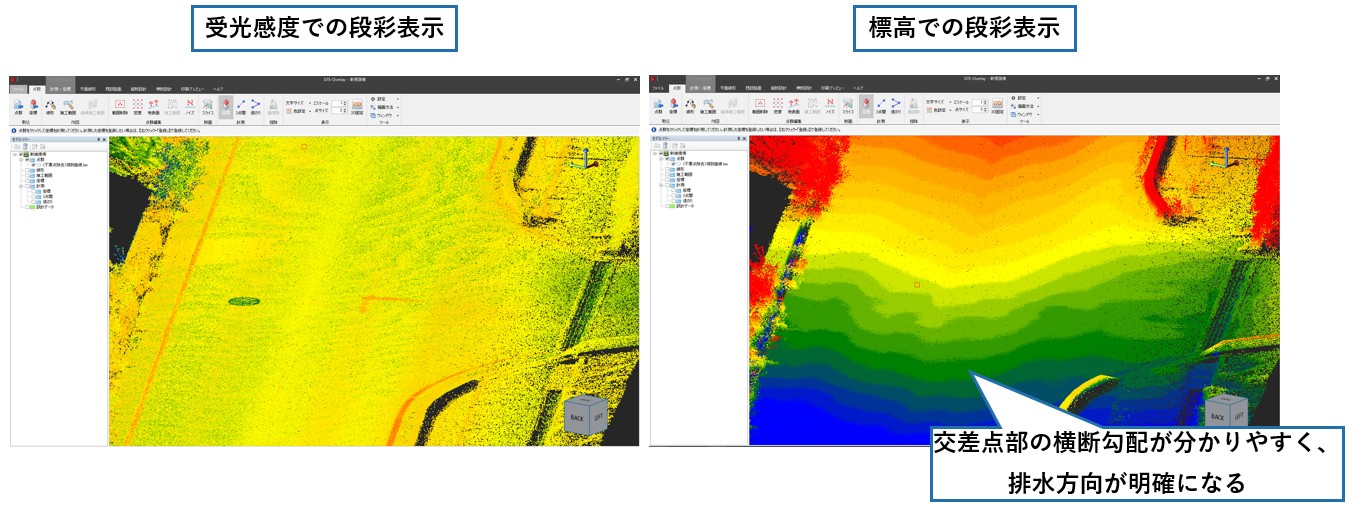Select the 密度 icon in the intensity window ribbon

137,105
